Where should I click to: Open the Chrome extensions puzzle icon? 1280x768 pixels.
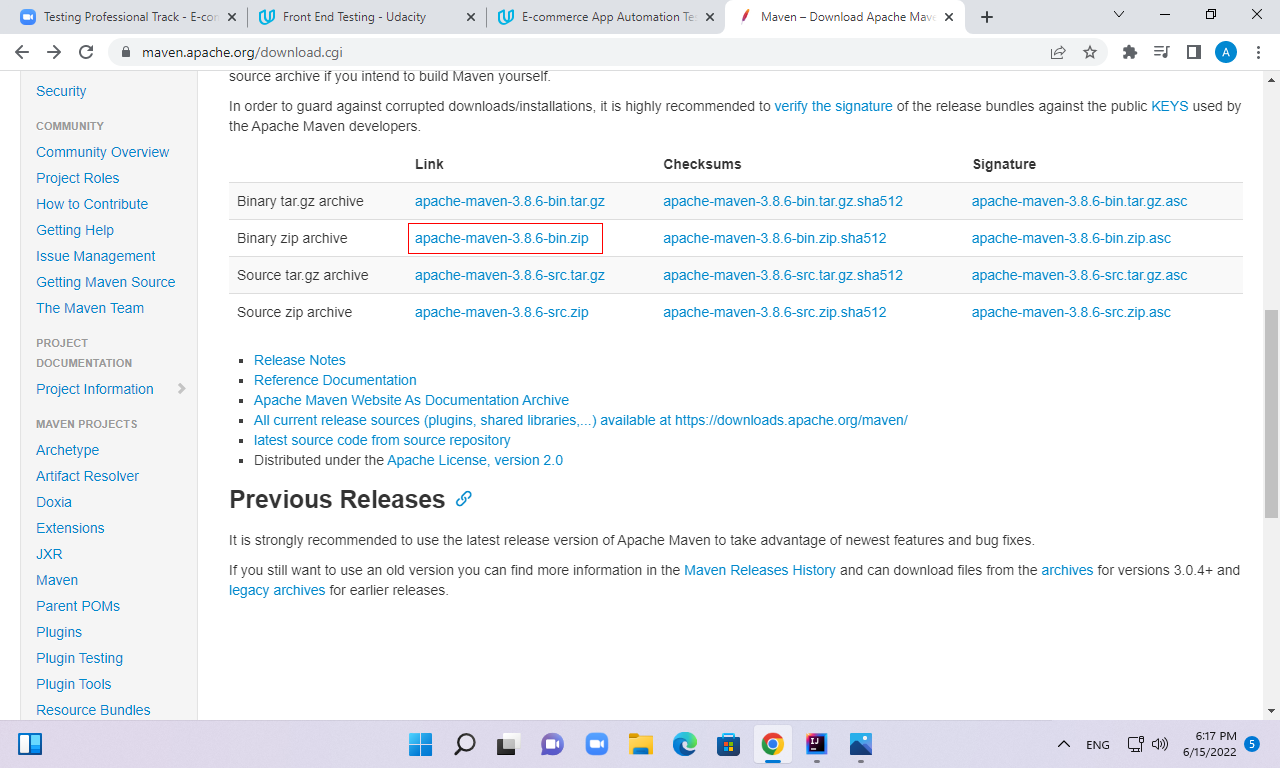(x=1130, y=52)
